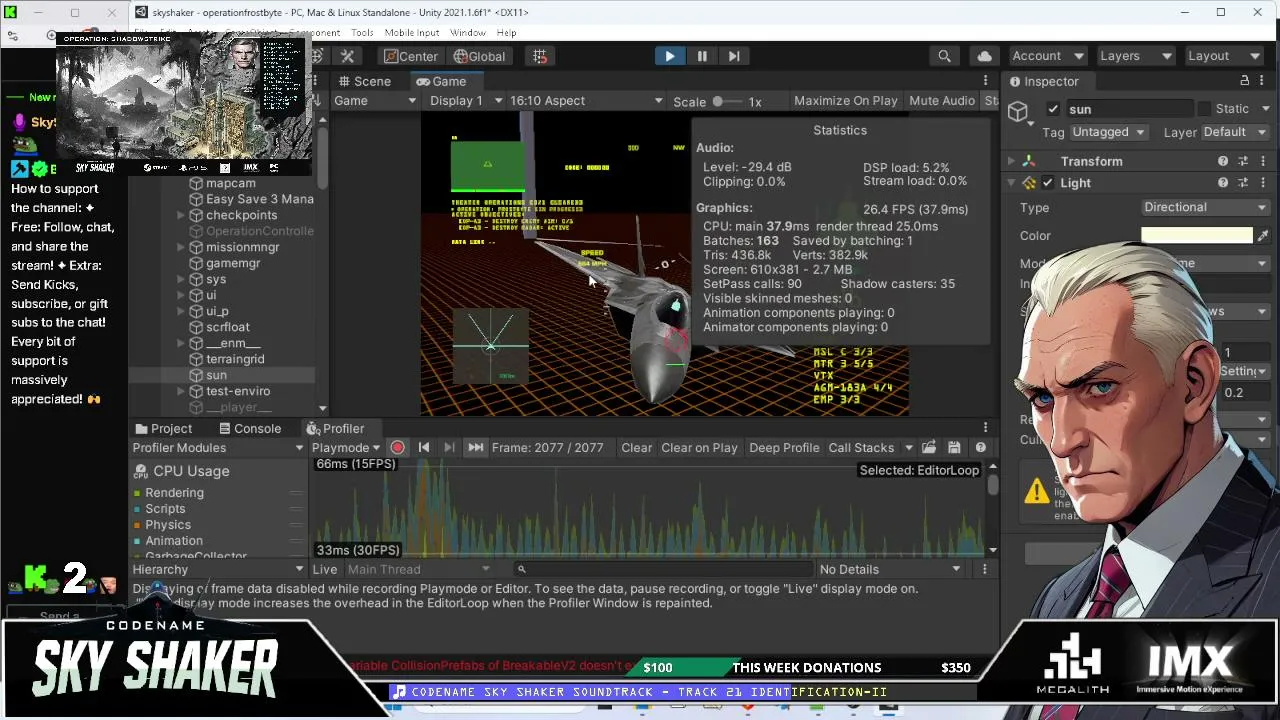This screenshot has height=720, width=1280.
Task: Select the gamemgr object
Action: click(232, 263)
